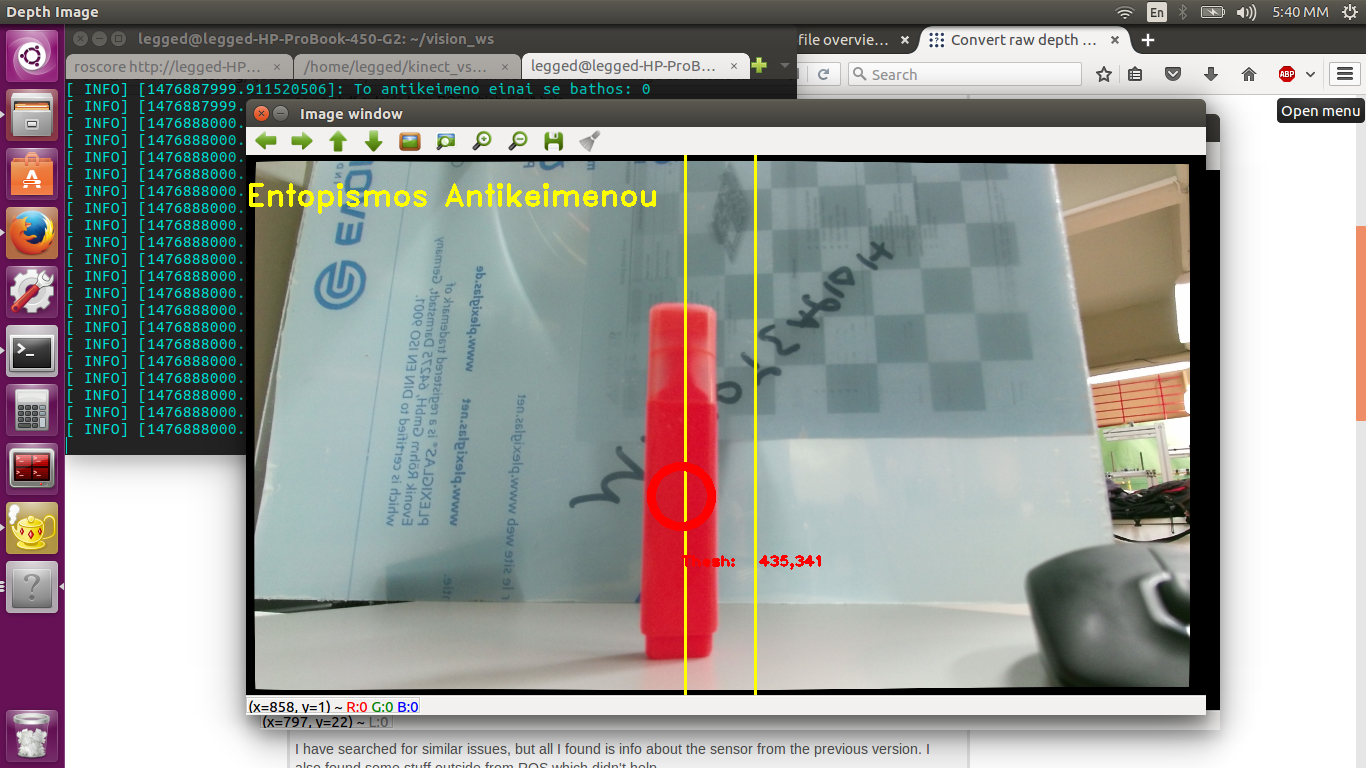Viewport: 1366px width, 768px height.
Task: Click the 5:40 MM clock
Action: click(1300, 12)
